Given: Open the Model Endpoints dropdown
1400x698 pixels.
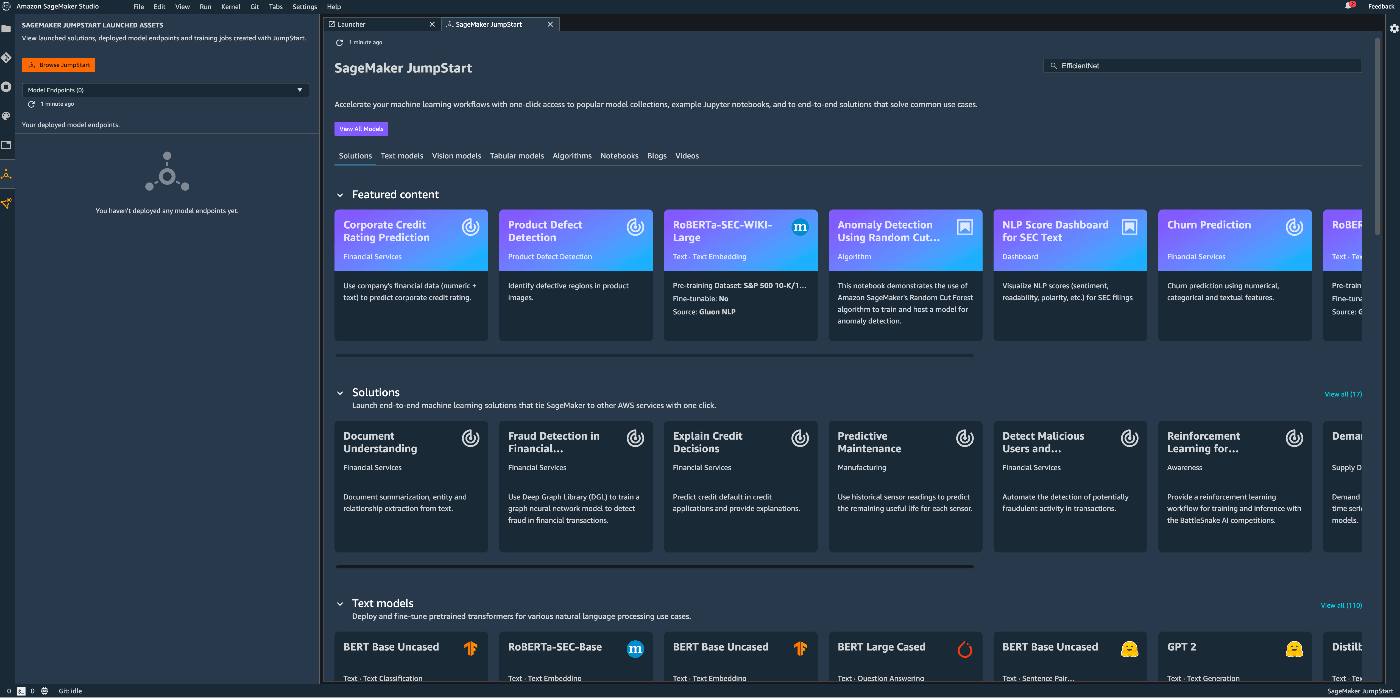Looking at the screenshot, I should (x=166, y=90).
